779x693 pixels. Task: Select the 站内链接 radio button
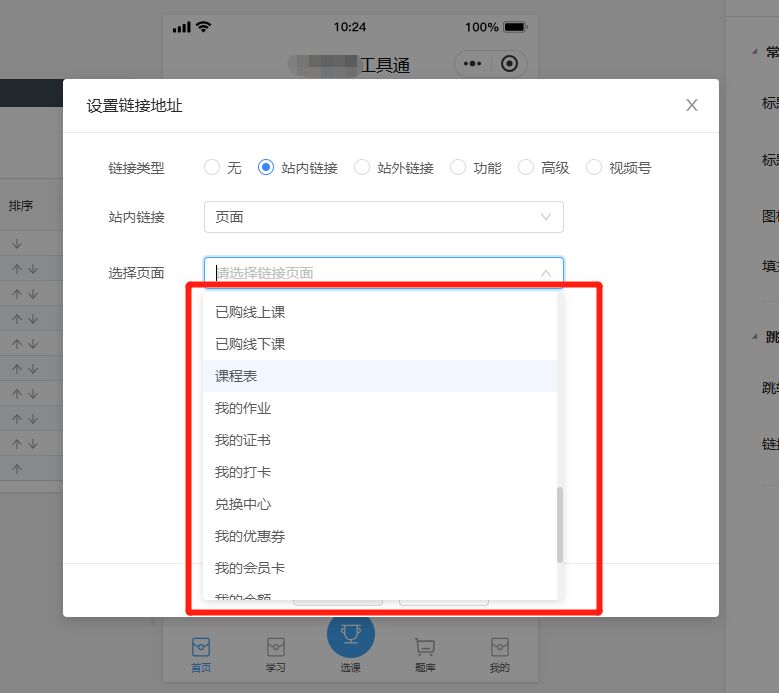pos(266,167)
